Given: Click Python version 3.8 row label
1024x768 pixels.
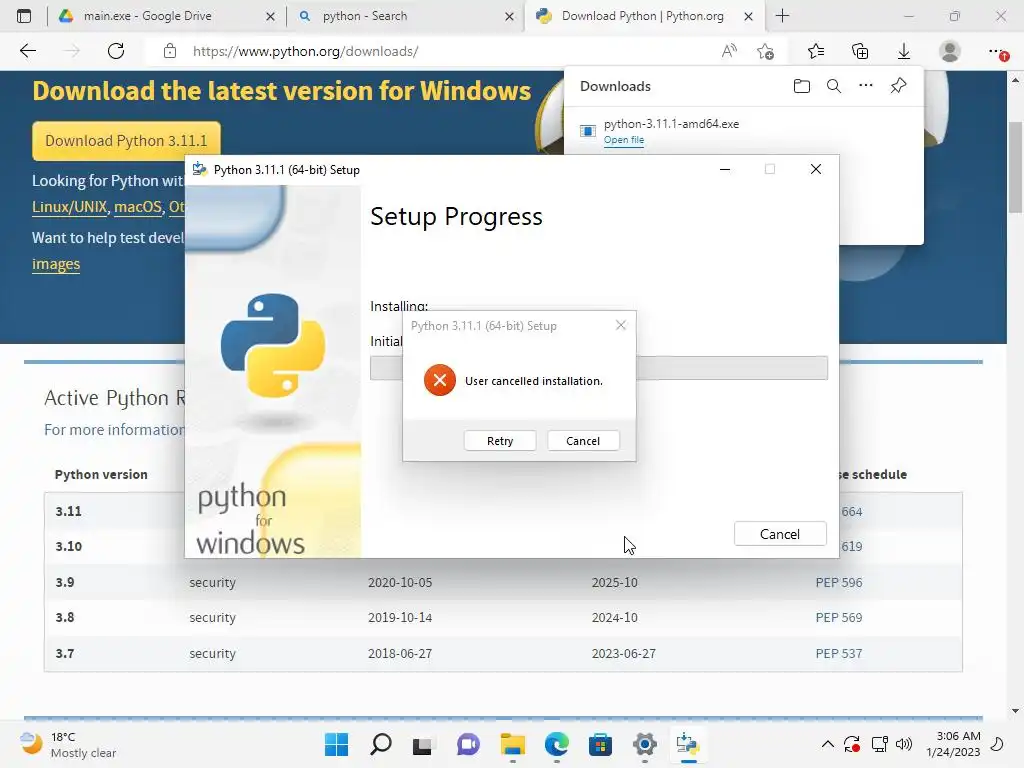Looking at the screenshot, I should (x=65, y=617).
